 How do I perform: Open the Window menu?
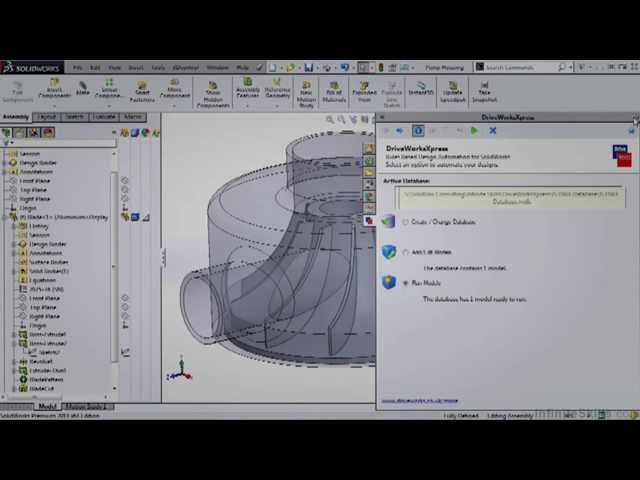217,68
